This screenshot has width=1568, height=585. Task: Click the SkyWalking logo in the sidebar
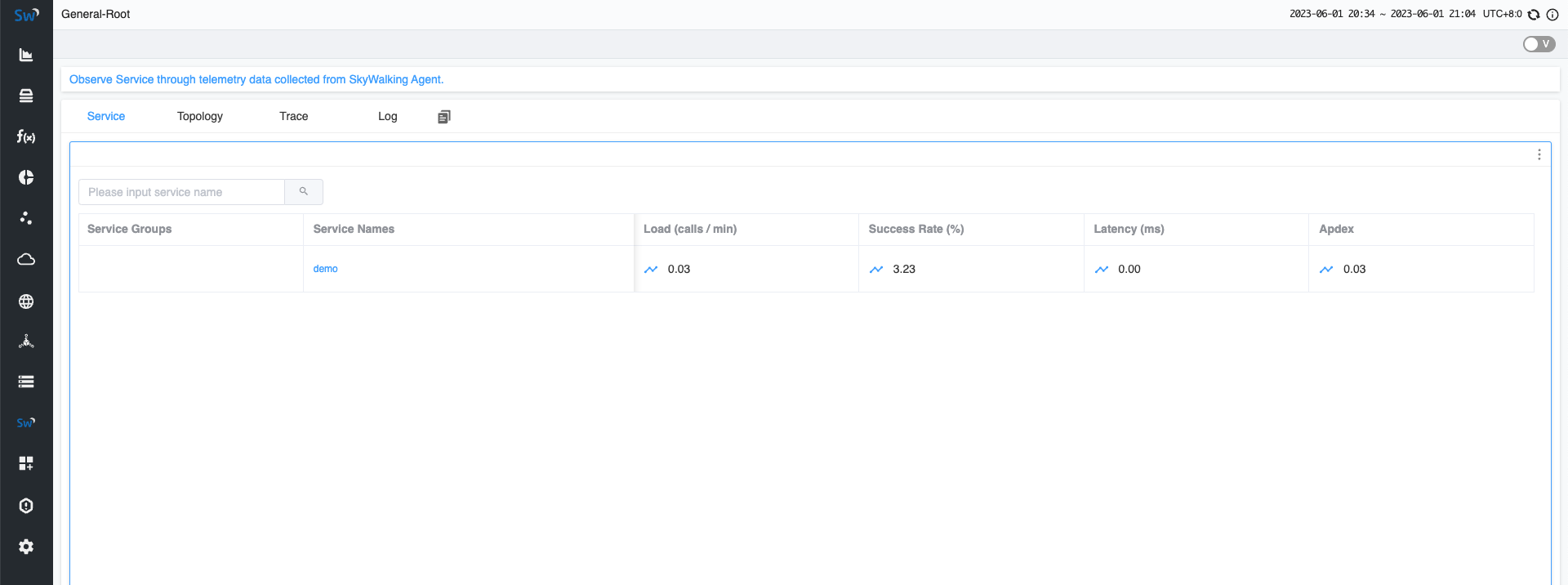pos(26,15)
